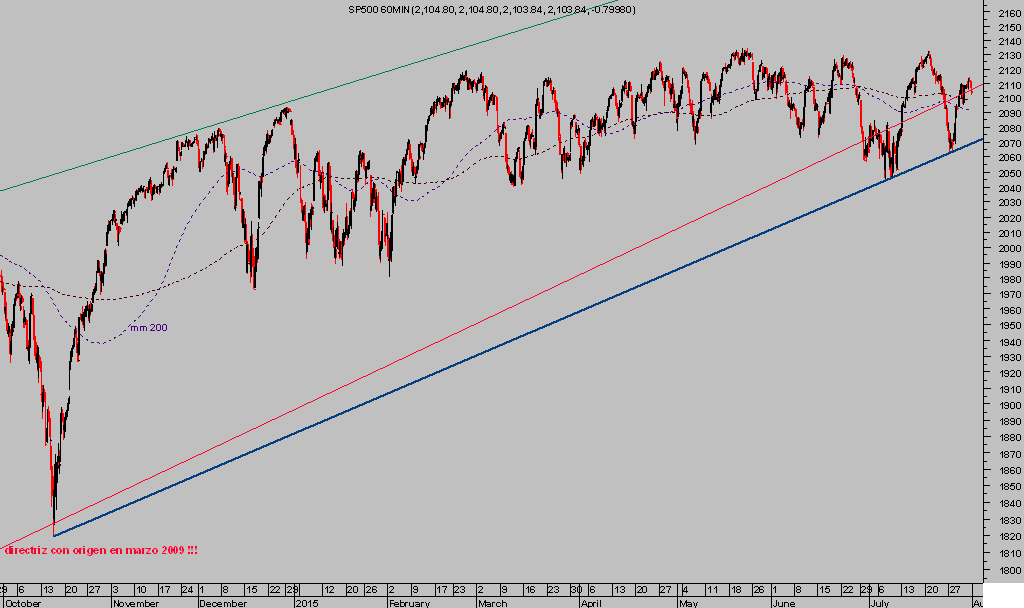Click the July month label on time axis
1024x608 pixels.
pos(879,603)
